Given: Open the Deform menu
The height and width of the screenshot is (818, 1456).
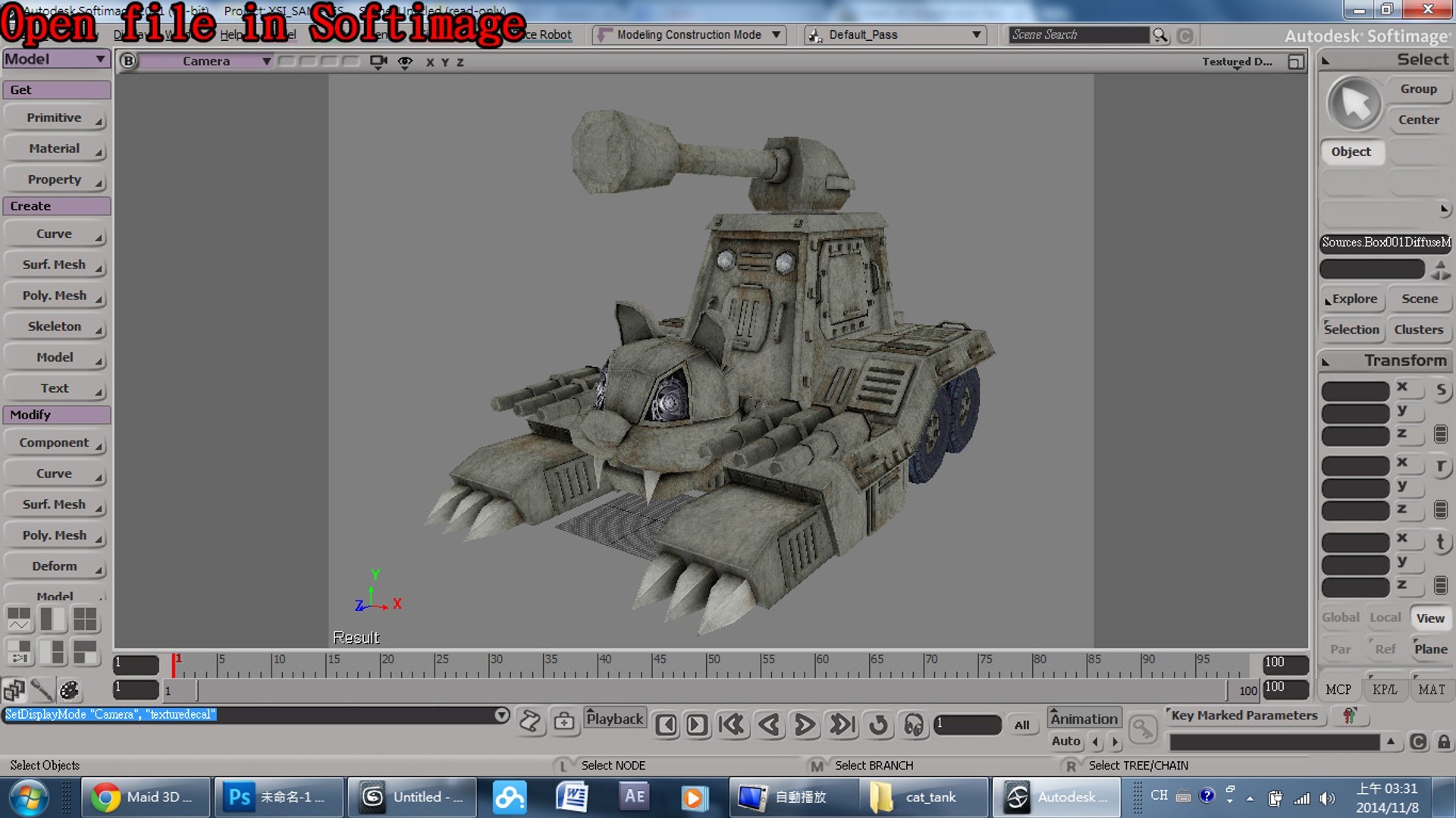Looking at the screenshot, I should [x=55, y=566].
